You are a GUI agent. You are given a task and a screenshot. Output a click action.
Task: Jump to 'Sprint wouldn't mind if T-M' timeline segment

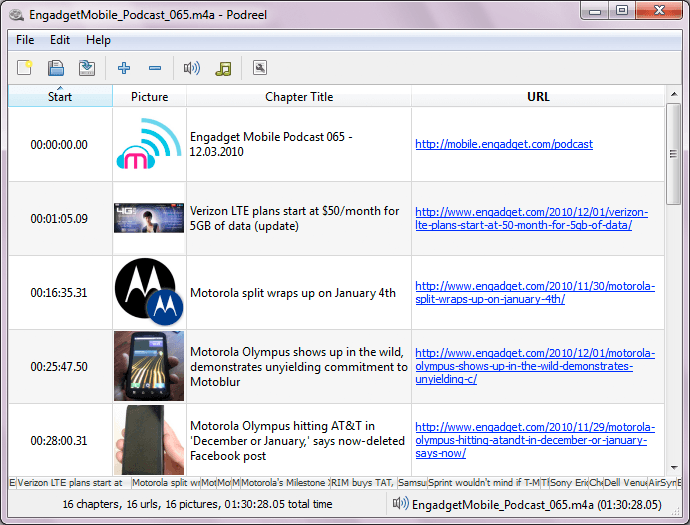pyautogui.click(x=484, y=483)
